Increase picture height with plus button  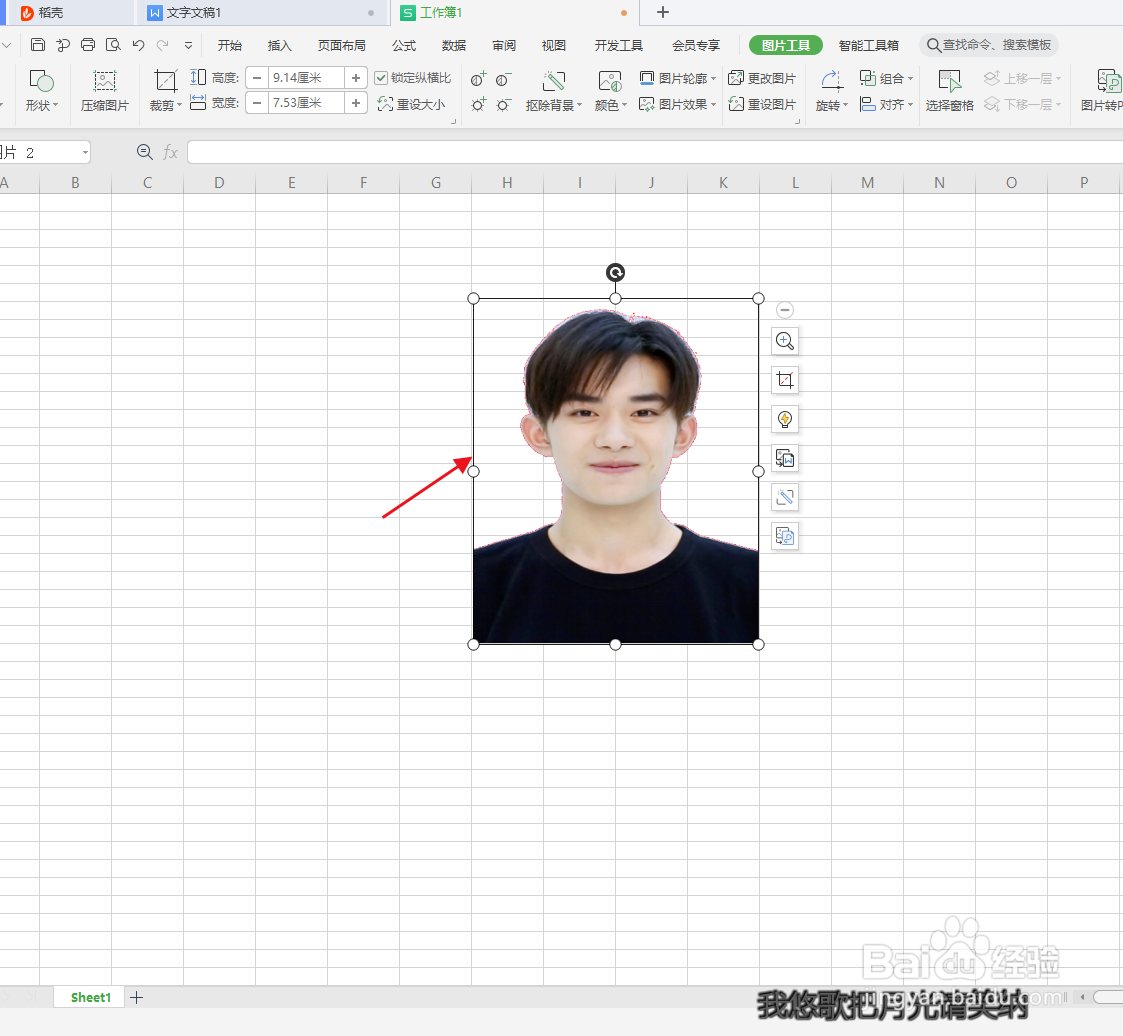point(356,77)
